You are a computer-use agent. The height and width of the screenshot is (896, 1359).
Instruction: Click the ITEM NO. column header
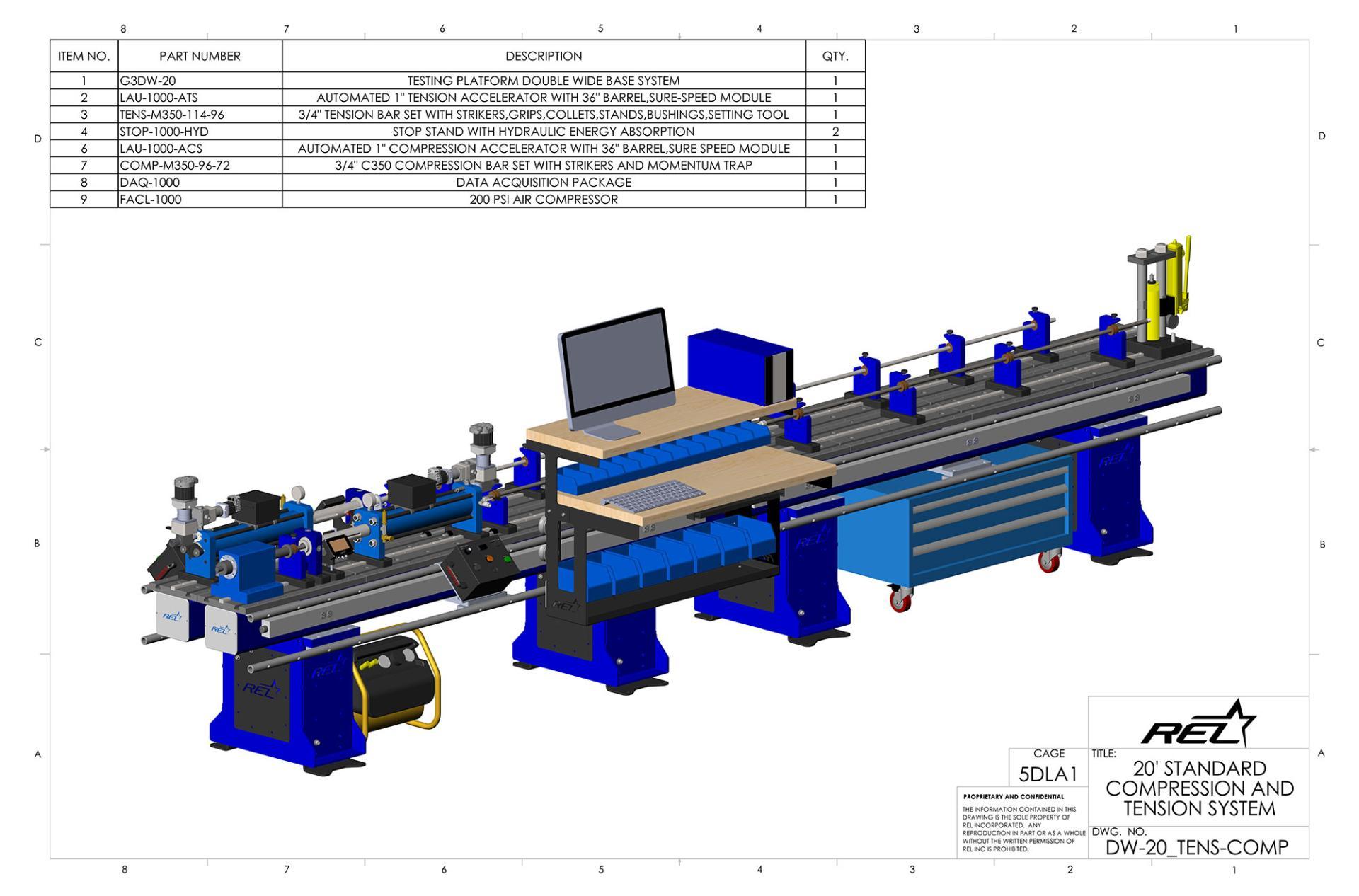tap(84, 56)
